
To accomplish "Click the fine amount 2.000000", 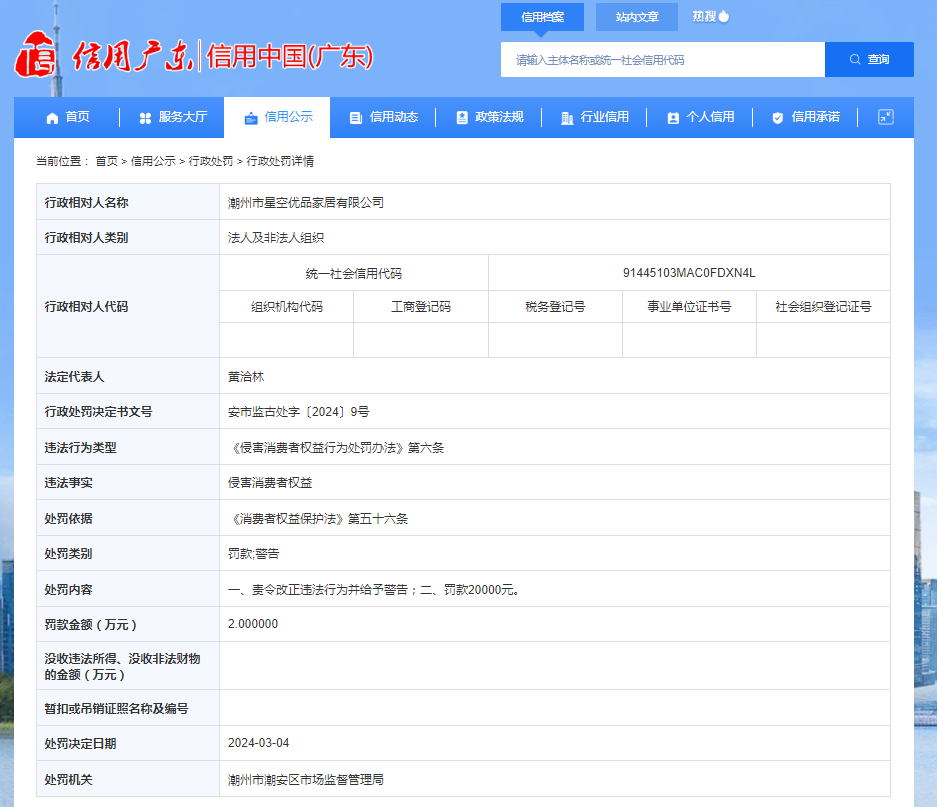I will pyautogui.click(x=253, y=624).
